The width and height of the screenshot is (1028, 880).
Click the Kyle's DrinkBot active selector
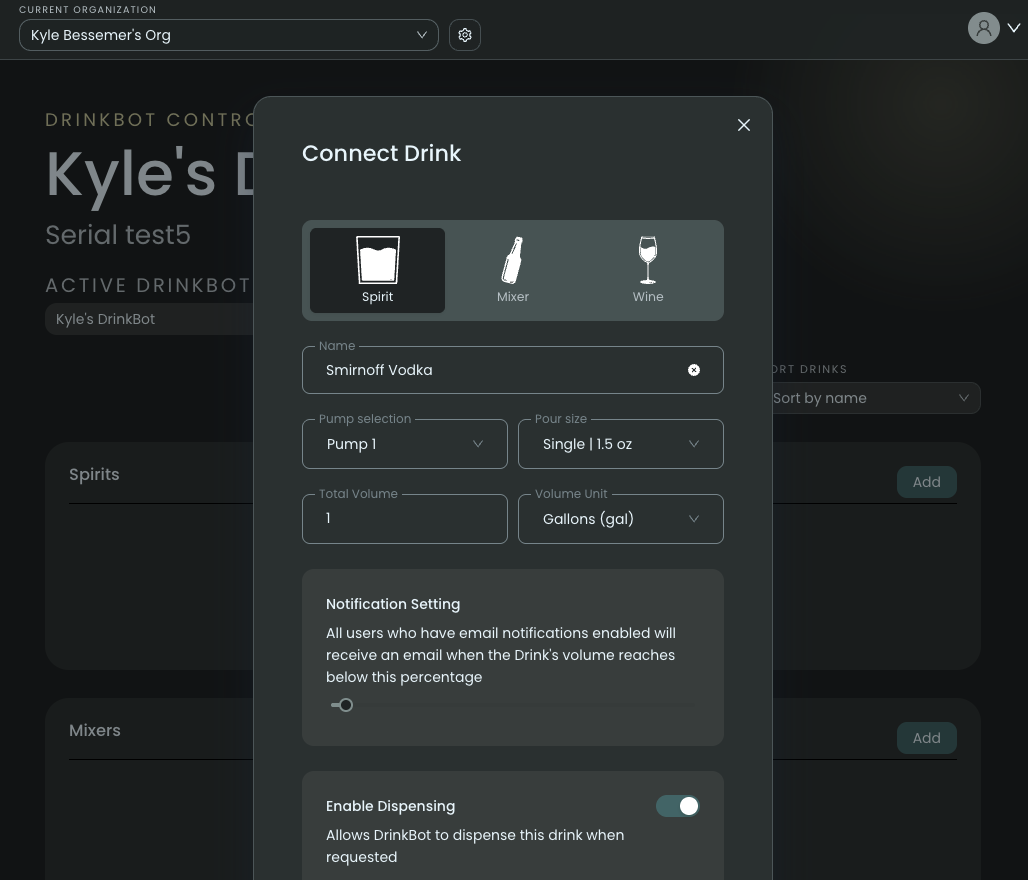click(150, 319)
